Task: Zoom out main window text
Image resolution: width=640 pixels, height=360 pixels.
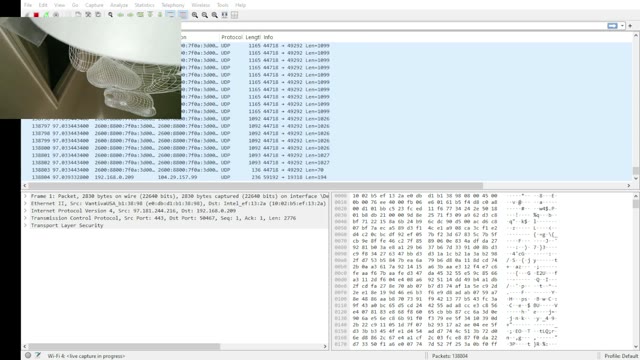Action: pos(205,15)
